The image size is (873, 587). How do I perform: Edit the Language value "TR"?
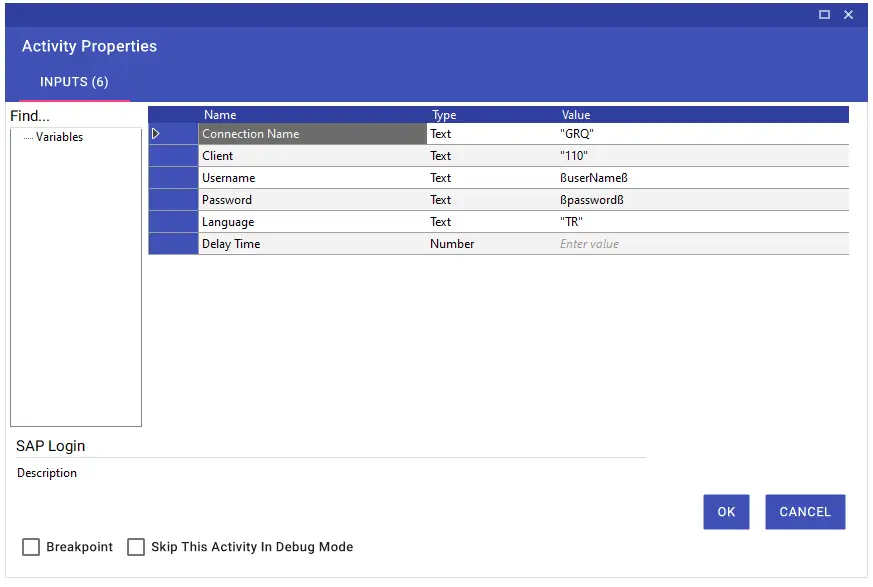pos(702,222)
